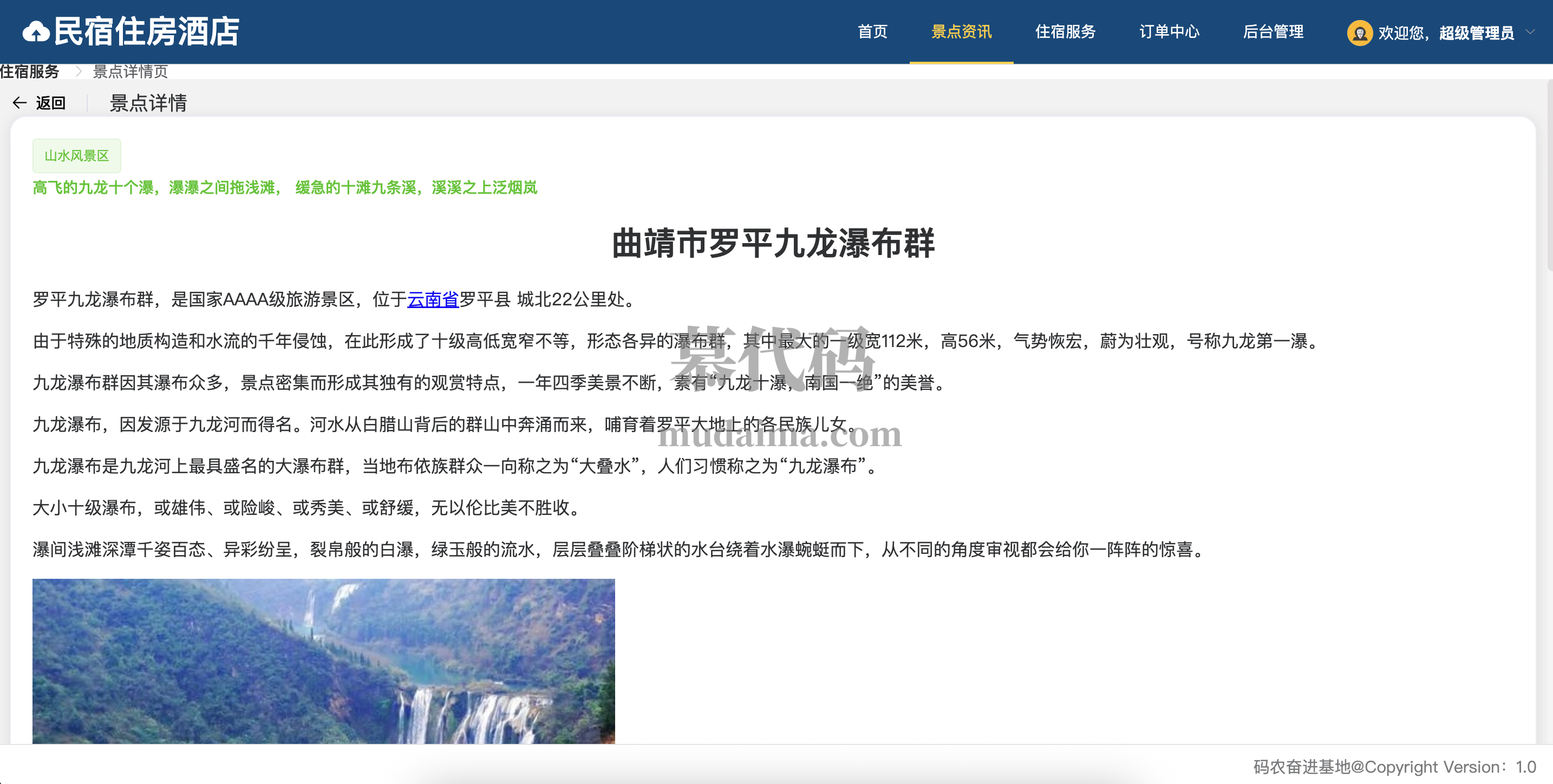The width and height of the screenshot is (1553, 784).
Task: Follow the 云南省 hyperlink
Action: click(x=433, y=299)
